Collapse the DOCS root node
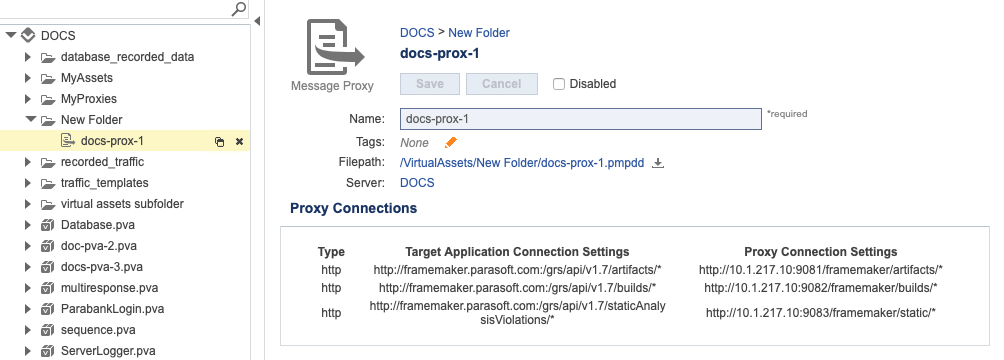 (11, 35)
